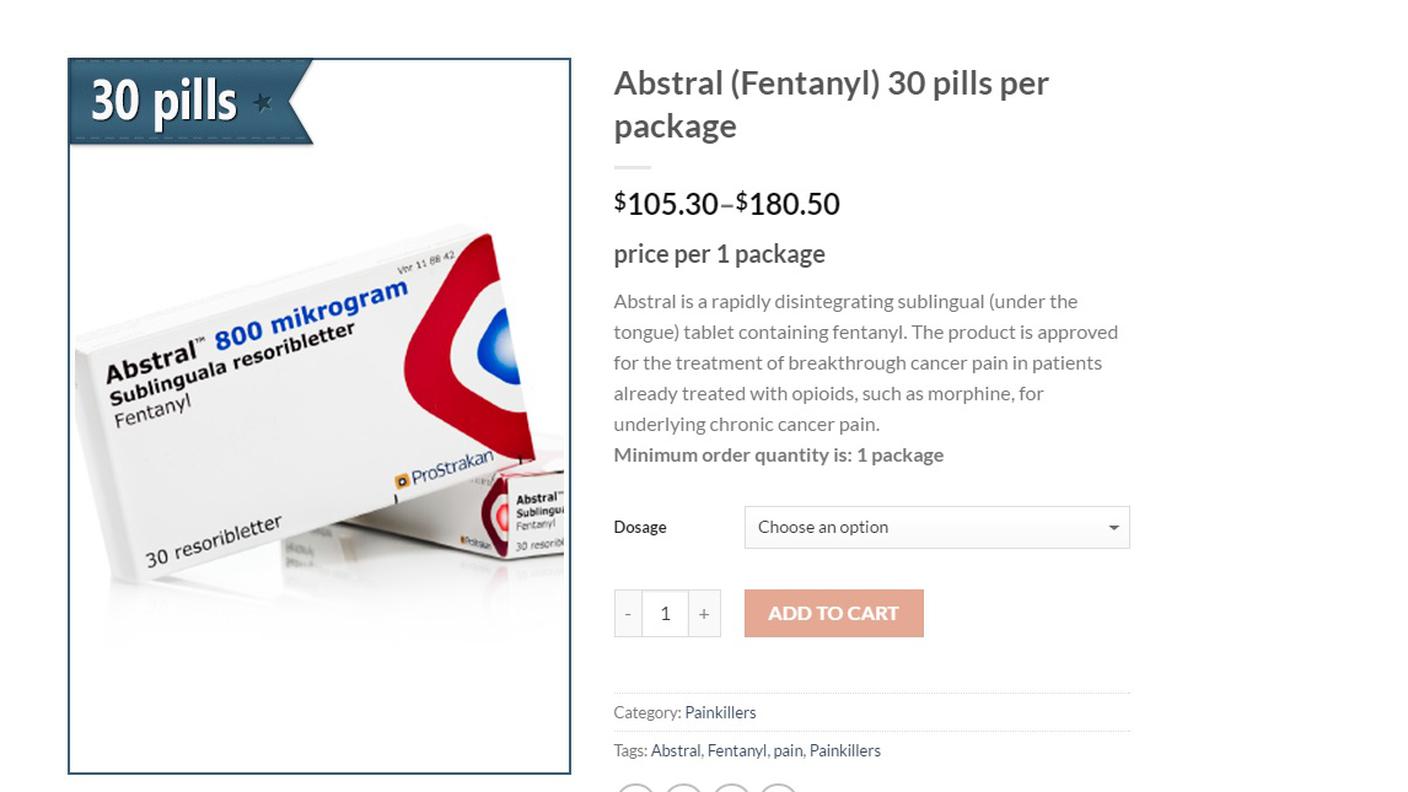Open the 'pain' tag link
Viewport: 1408px width, 792px height.
(x=788, y=750)
